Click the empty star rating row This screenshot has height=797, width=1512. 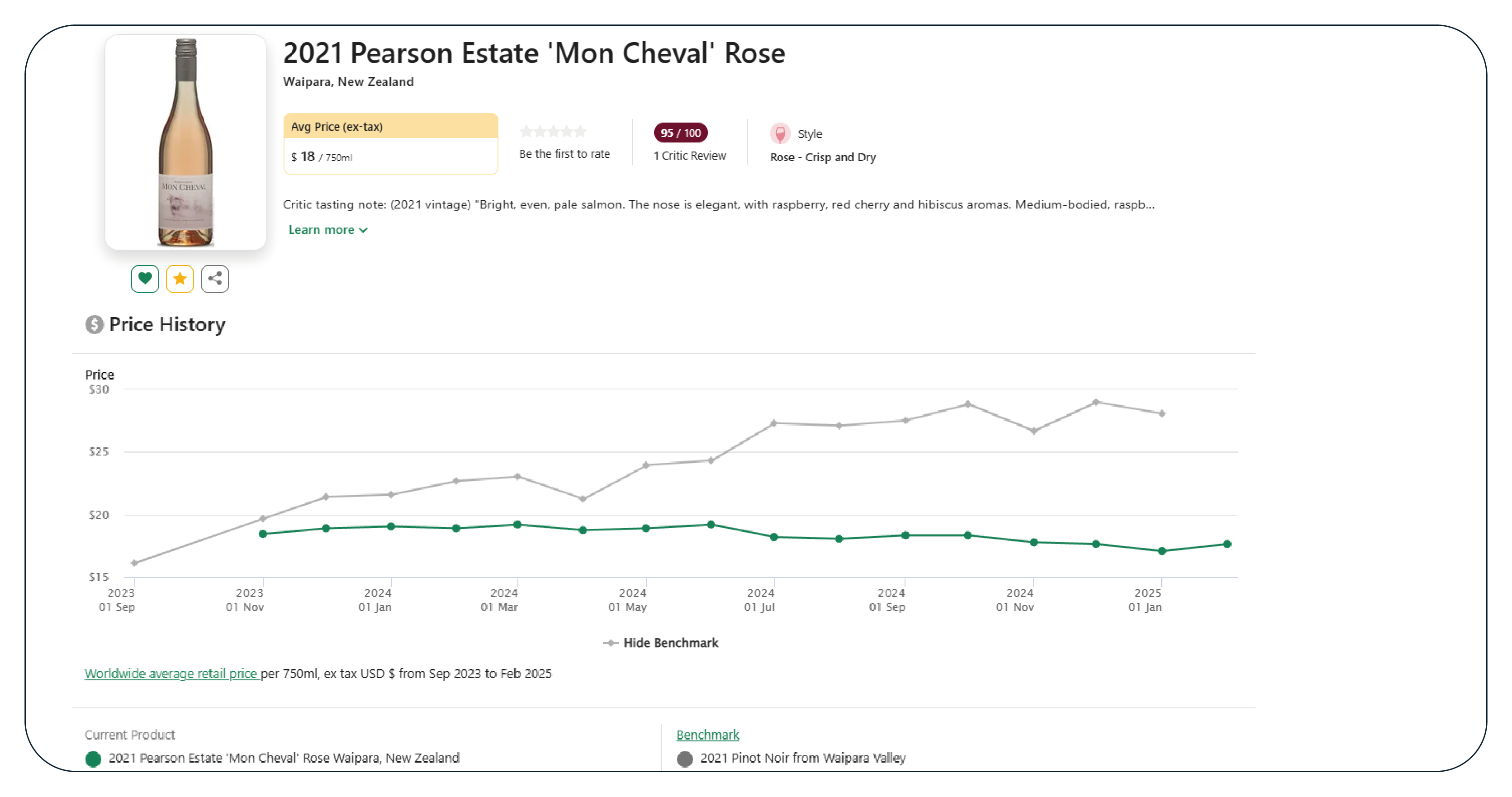point(553,132)
